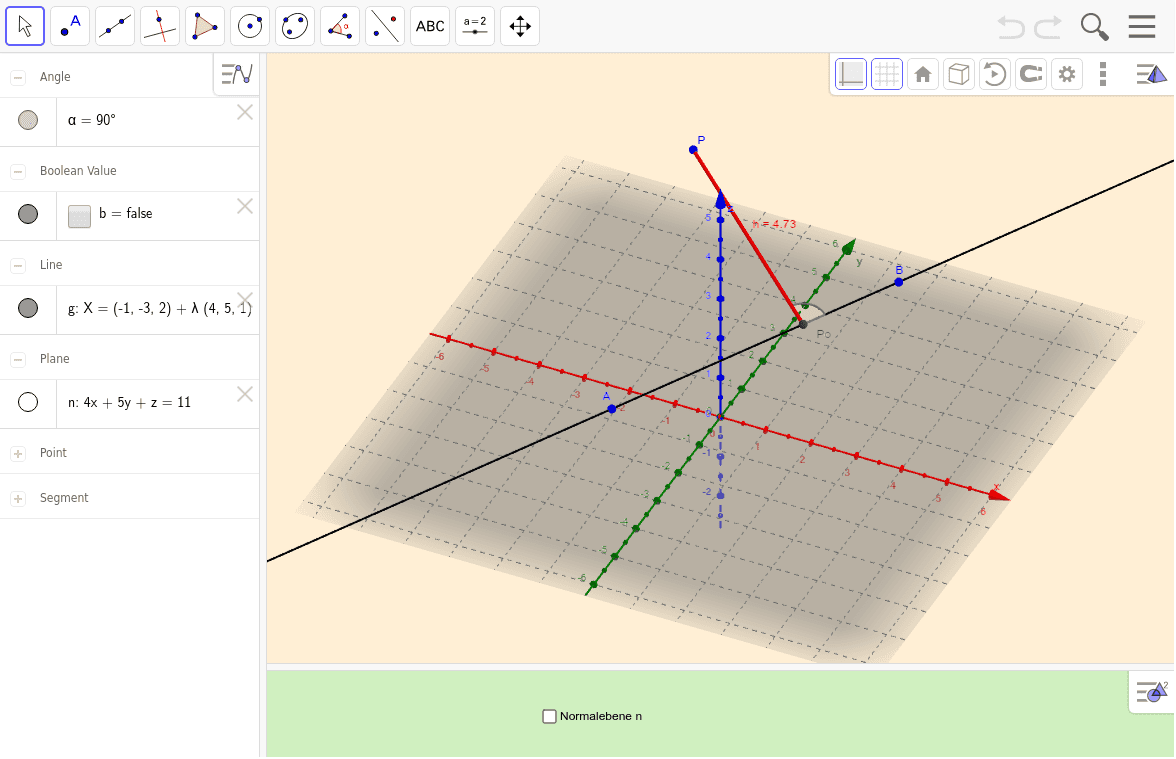
Task: Select the Move arrow tool
Action: [25, 26]
